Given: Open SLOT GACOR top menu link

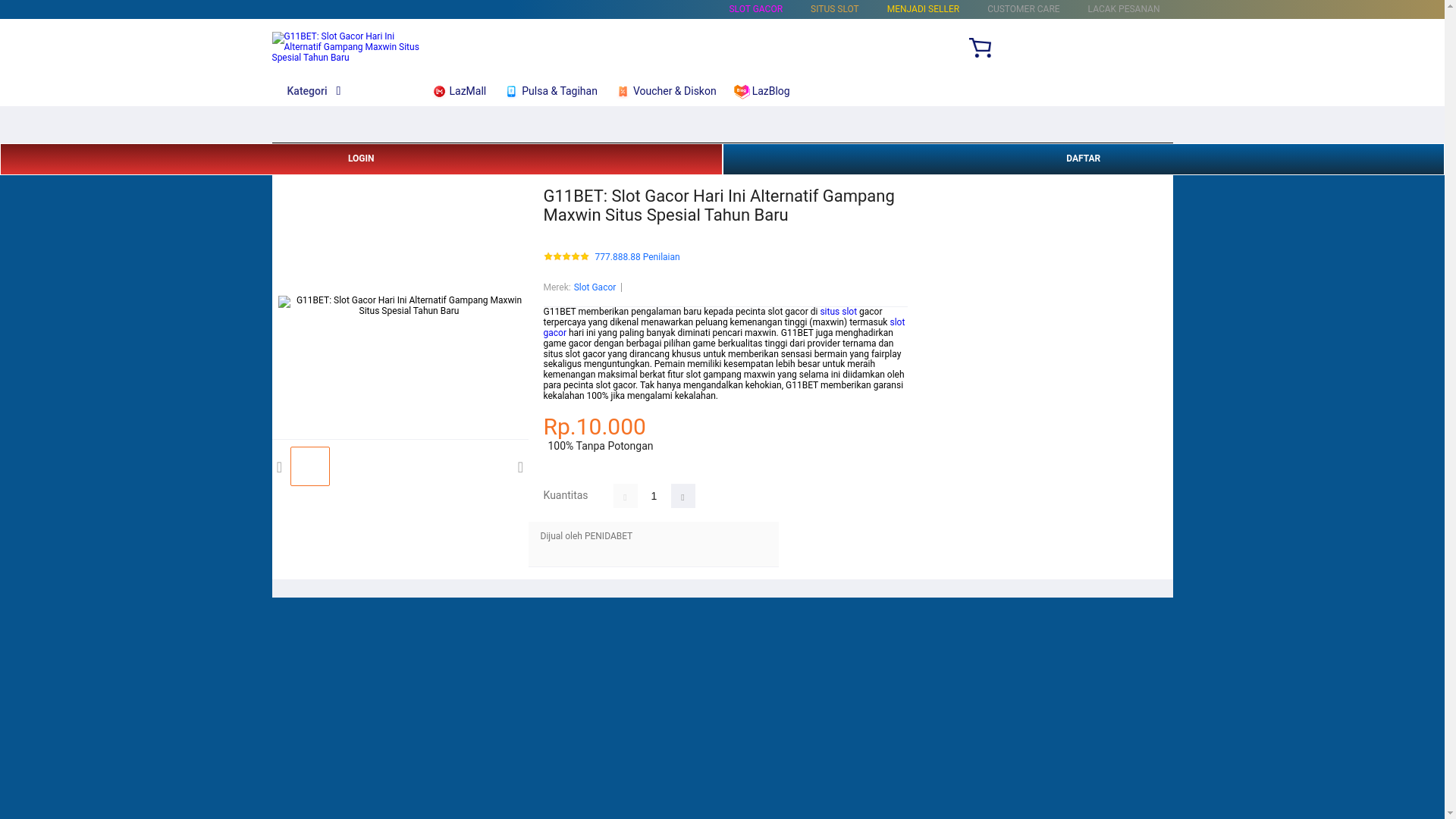Looking at the screenshot, I should [755, 9].
